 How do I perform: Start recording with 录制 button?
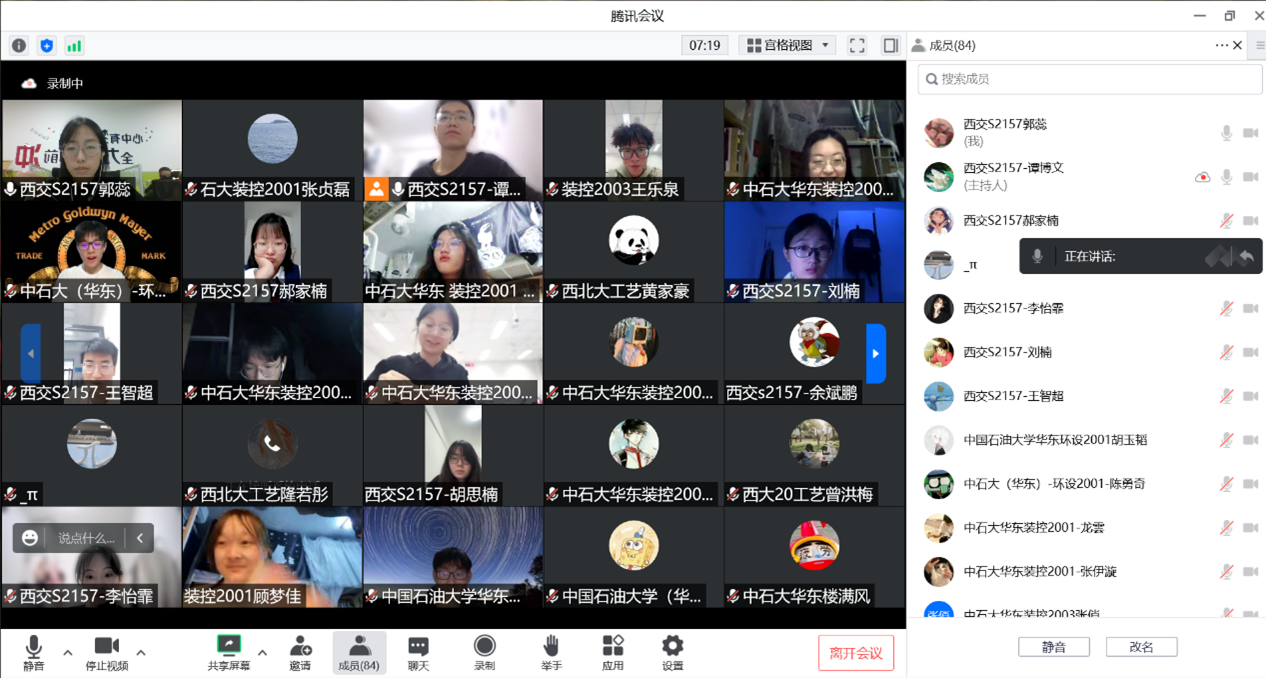pyautogui.click(x=484, y=653)
